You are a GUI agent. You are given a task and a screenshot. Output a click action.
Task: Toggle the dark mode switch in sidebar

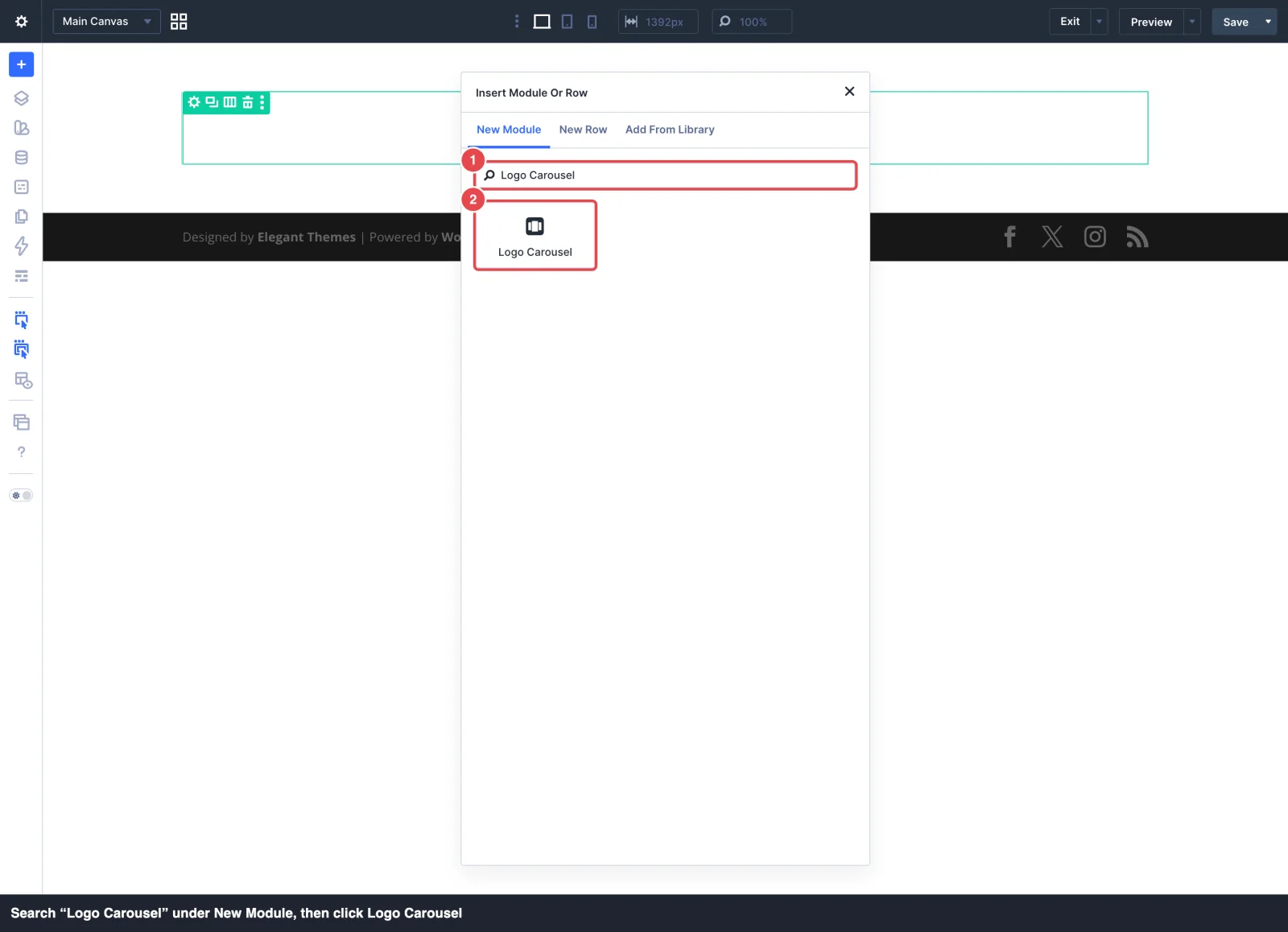pyautogui.click(x=22, y=496)
